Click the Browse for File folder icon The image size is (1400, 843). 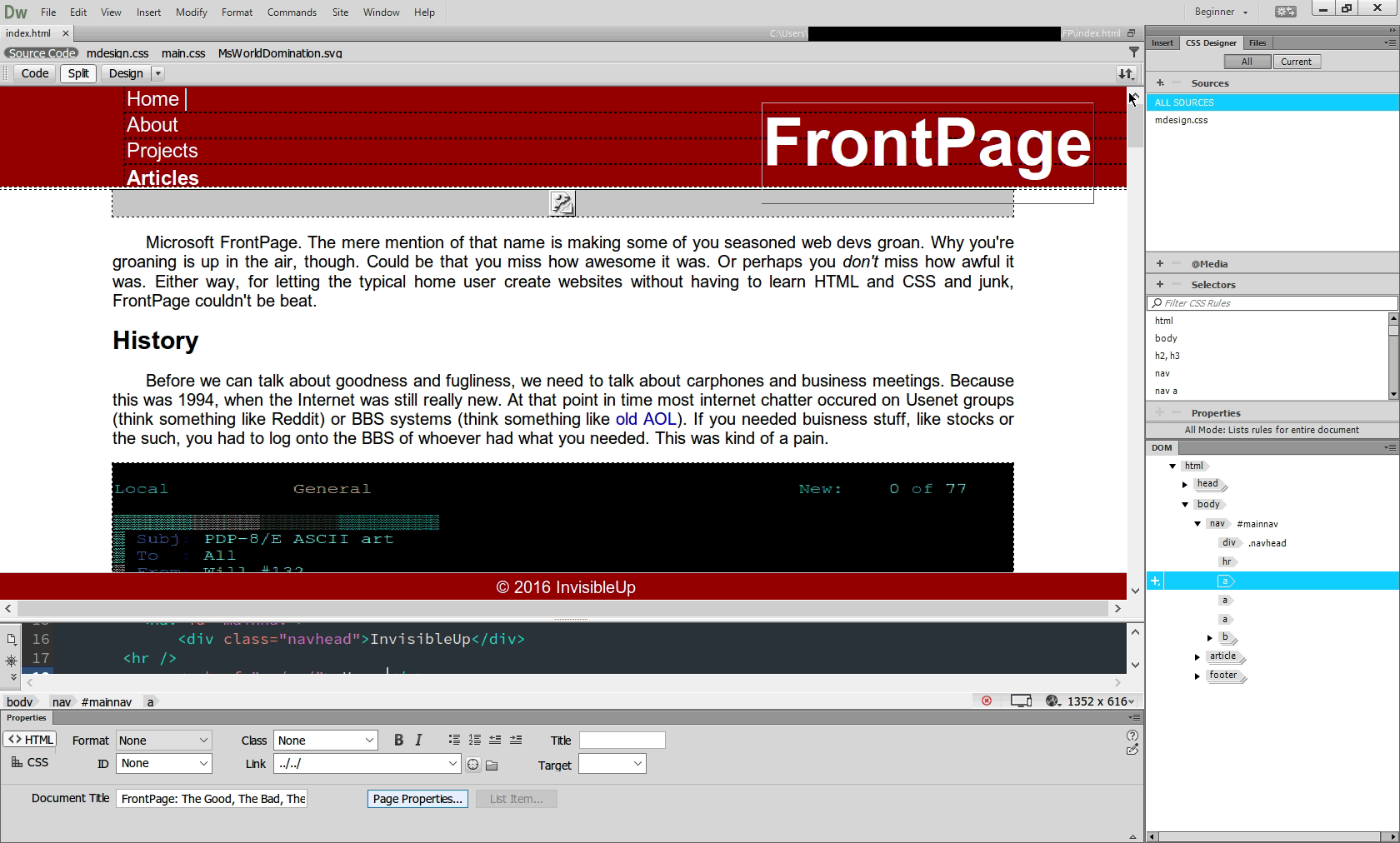pos(492,765)
